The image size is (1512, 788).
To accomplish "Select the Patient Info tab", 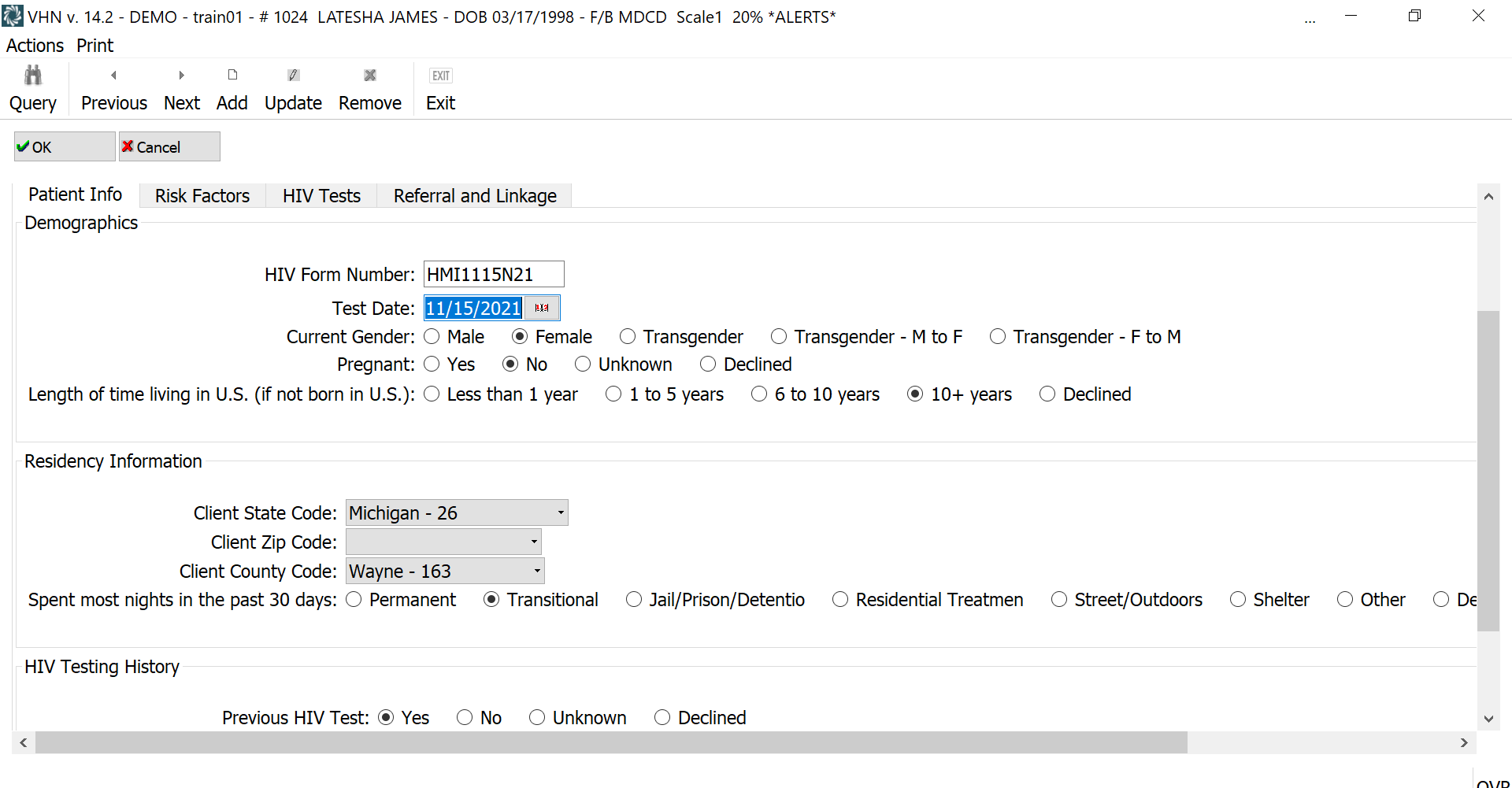I will click(76, 194).
